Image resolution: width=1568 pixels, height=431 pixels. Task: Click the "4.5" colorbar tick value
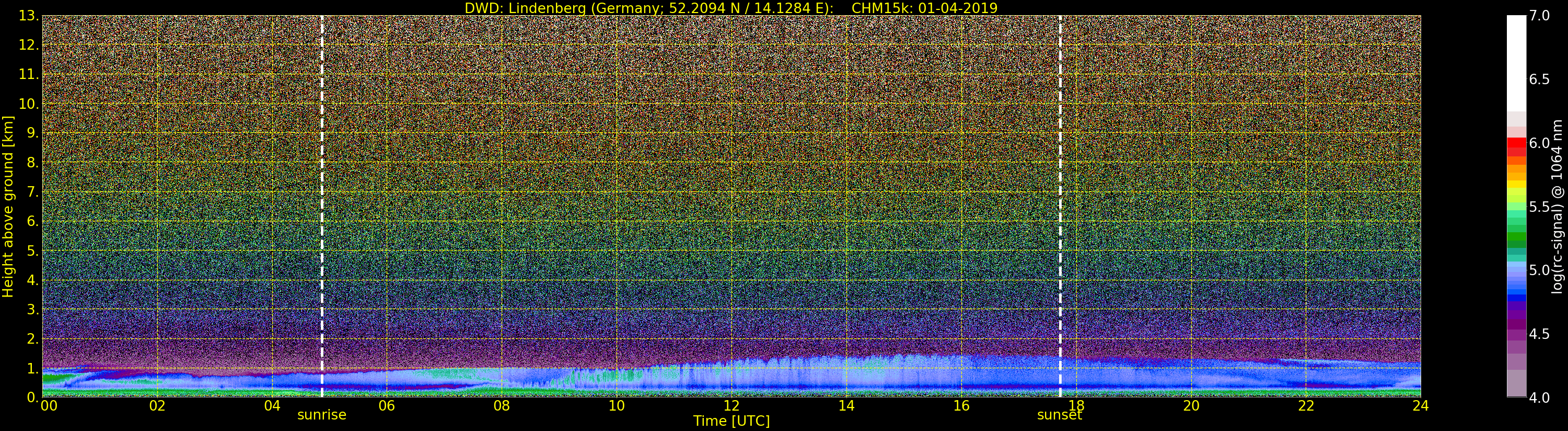(1539, 334)
